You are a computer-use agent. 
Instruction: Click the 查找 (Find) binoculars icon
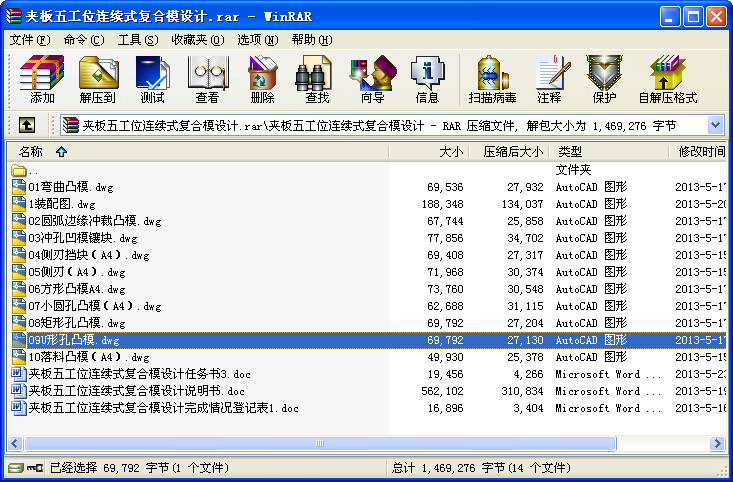pyautogui.click(x=313, y=72)
